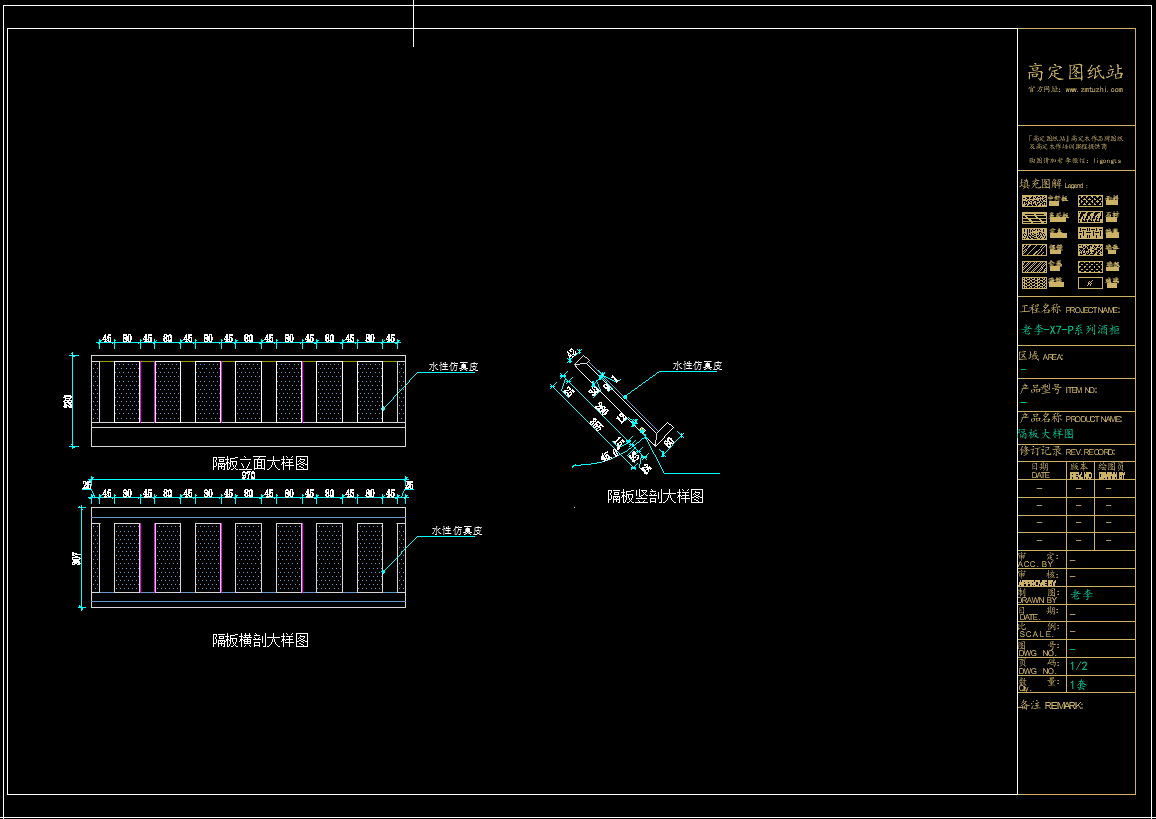Open the www.zmtuzhi.com website text

tap(1093, 89)
